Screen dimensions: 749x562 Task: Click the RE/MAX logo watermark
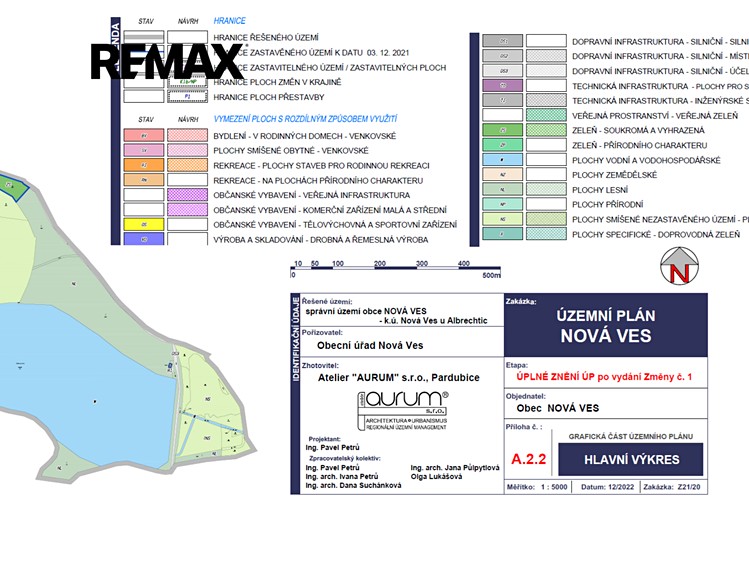pos(167,61)
